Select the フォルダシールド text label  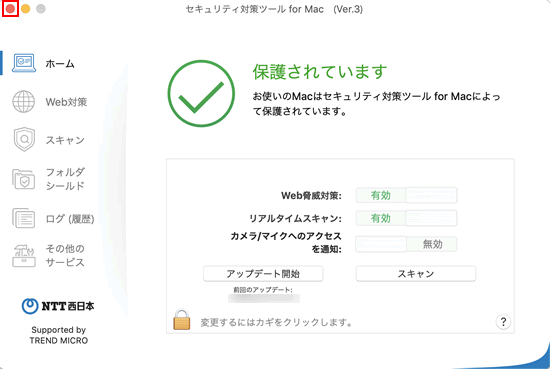[65, 179]
